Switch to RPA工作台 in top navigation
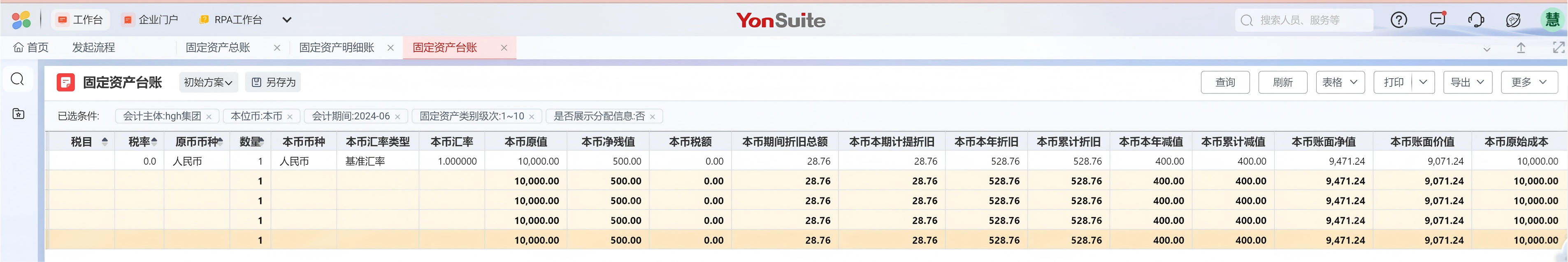Viewport: 1568px width, 262px height. (231, 20)
